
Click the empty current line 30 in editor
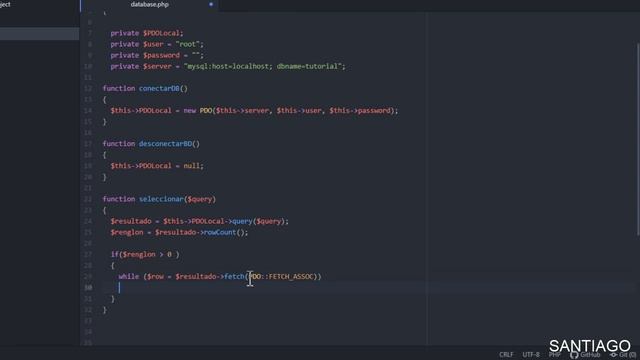click(x=367, y=288)
